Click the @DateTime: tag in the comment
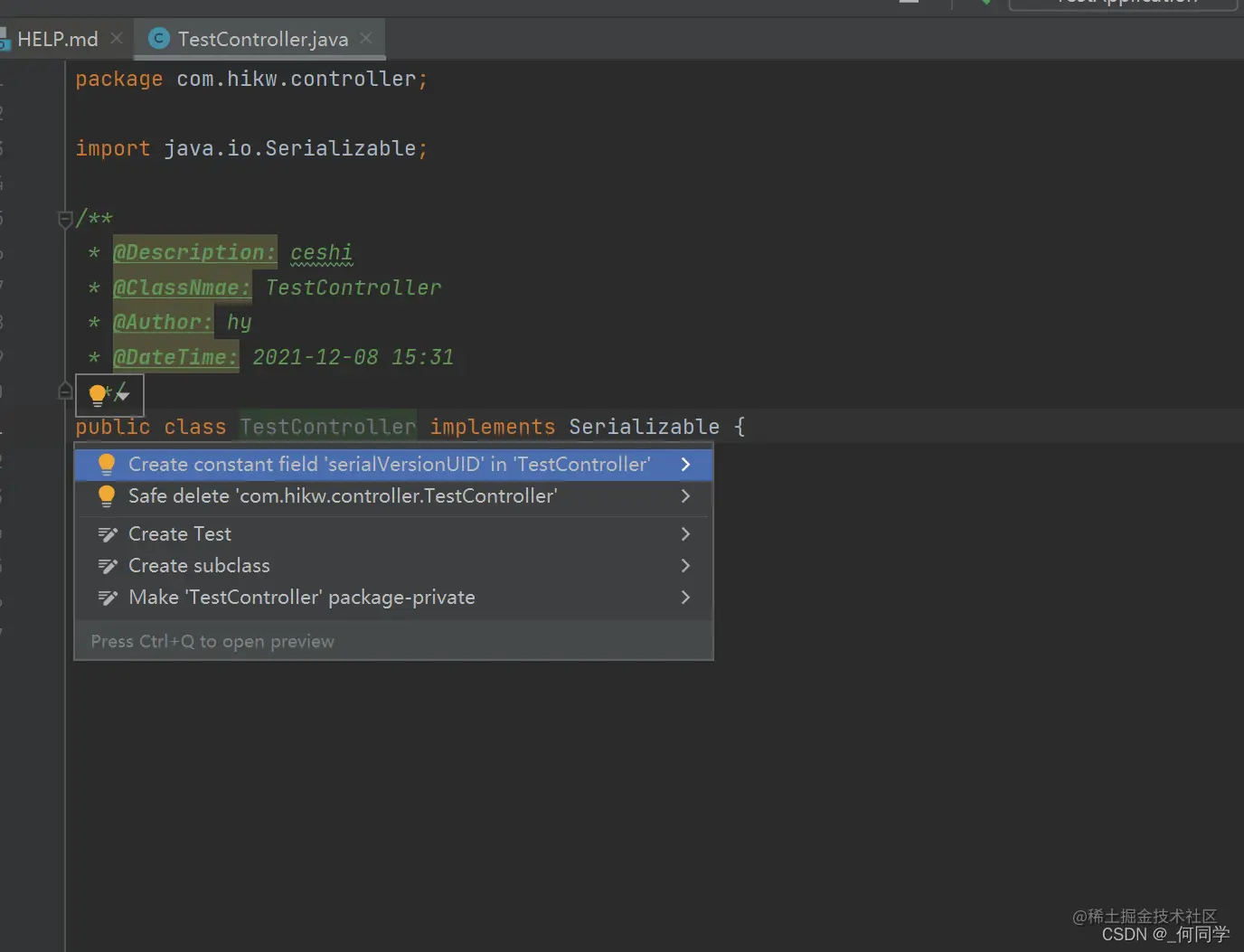1244x952 pixels. (x=175, y=357)
